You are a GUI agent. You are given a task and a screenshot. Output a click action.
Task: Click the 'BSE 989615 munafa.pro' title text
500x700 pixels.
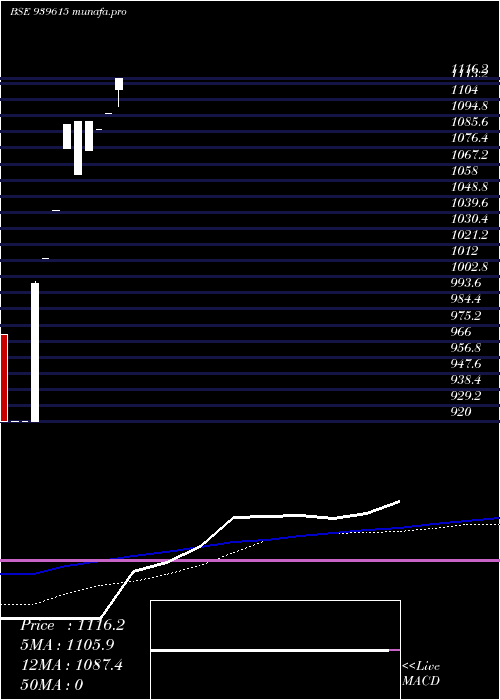pyautogui.click(x=68, y=12)
